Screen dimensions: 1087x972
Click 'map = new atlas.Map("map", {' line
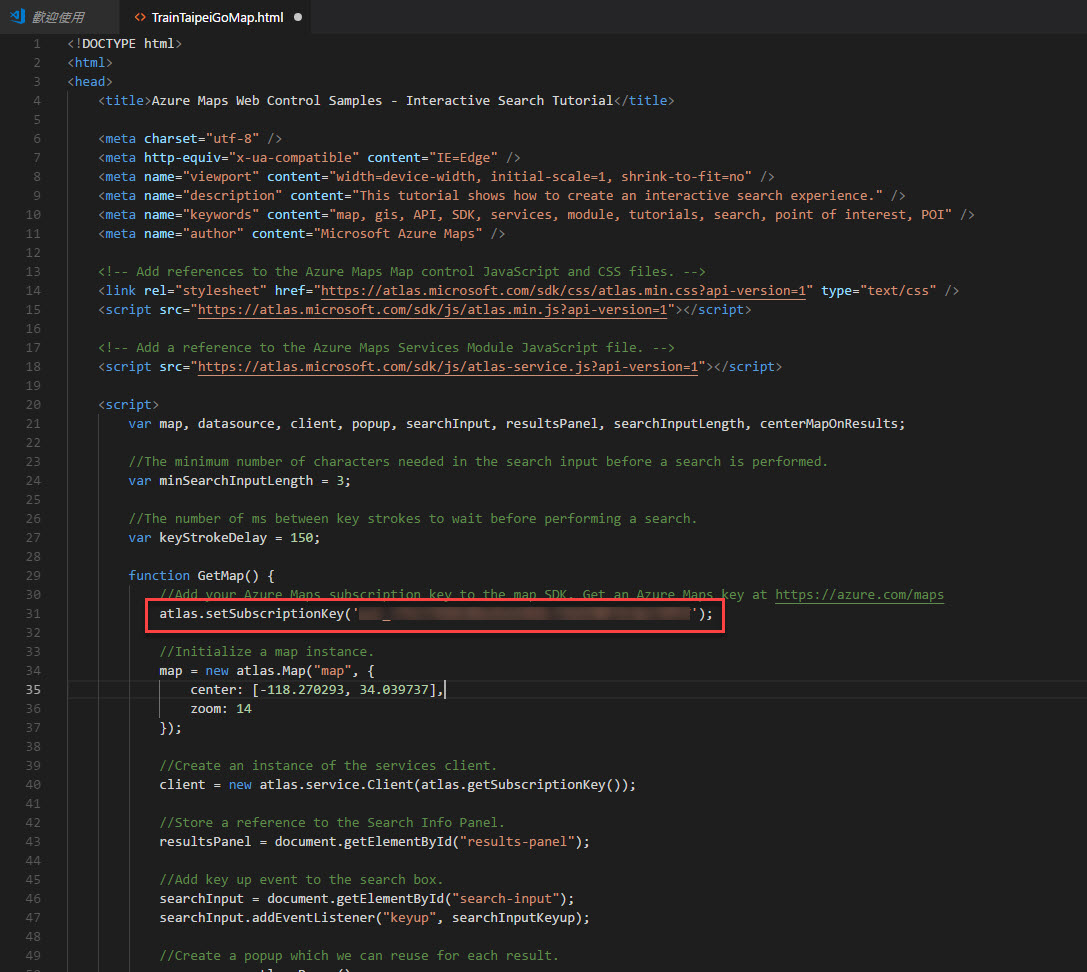pyautogui.click(x=267, y=670)
